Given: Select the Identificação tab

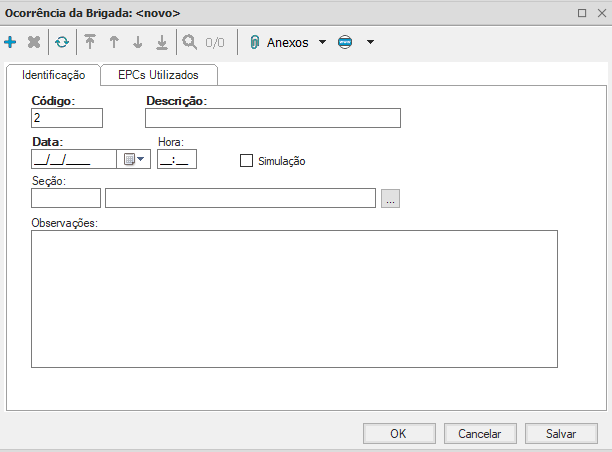Looking at the screenshot, I should [54, 75].
